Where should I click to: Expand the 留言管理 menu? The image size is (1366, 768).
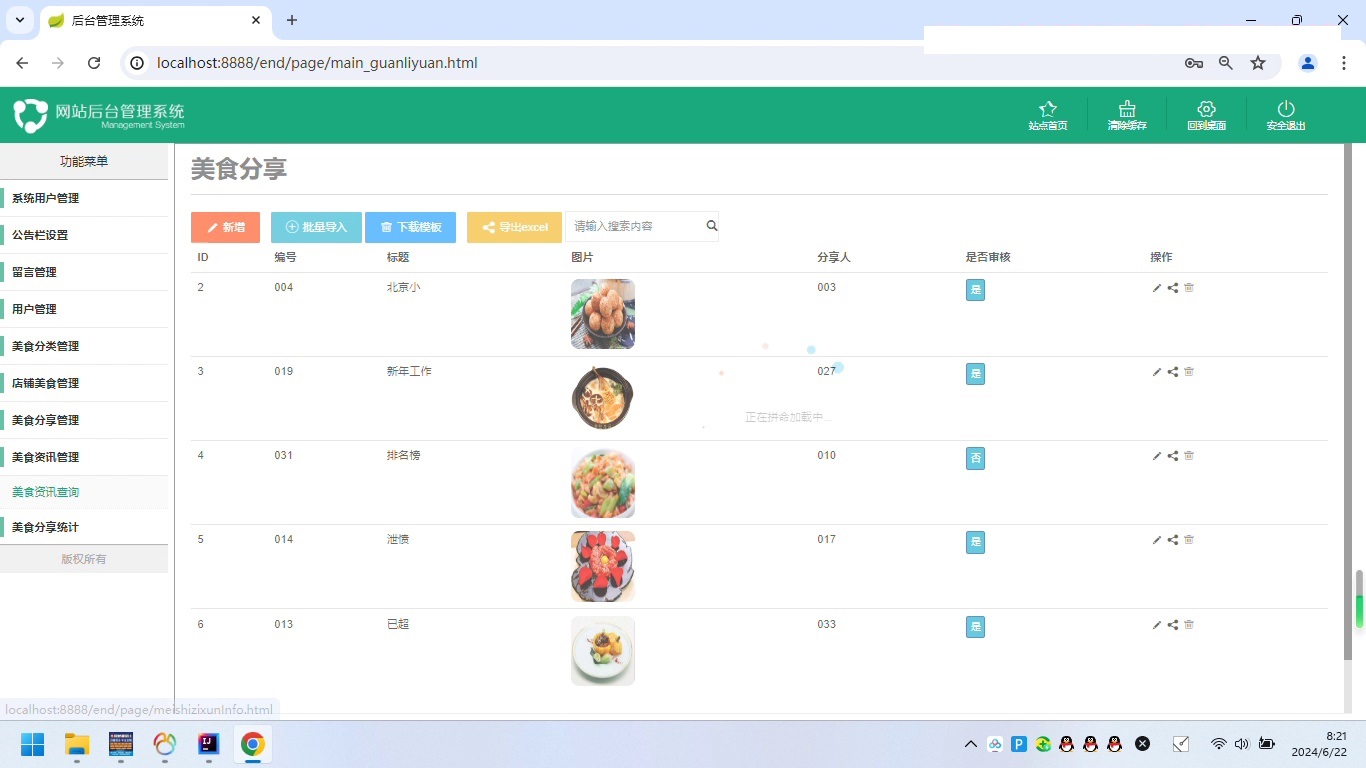tap(84, 272)
